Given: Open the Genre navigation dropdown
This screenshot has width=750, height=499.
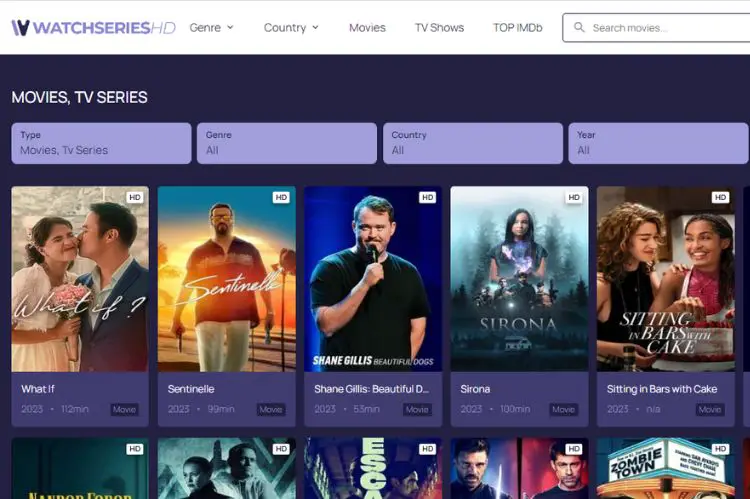Looking at the screenshot, I should pos(211,28).
